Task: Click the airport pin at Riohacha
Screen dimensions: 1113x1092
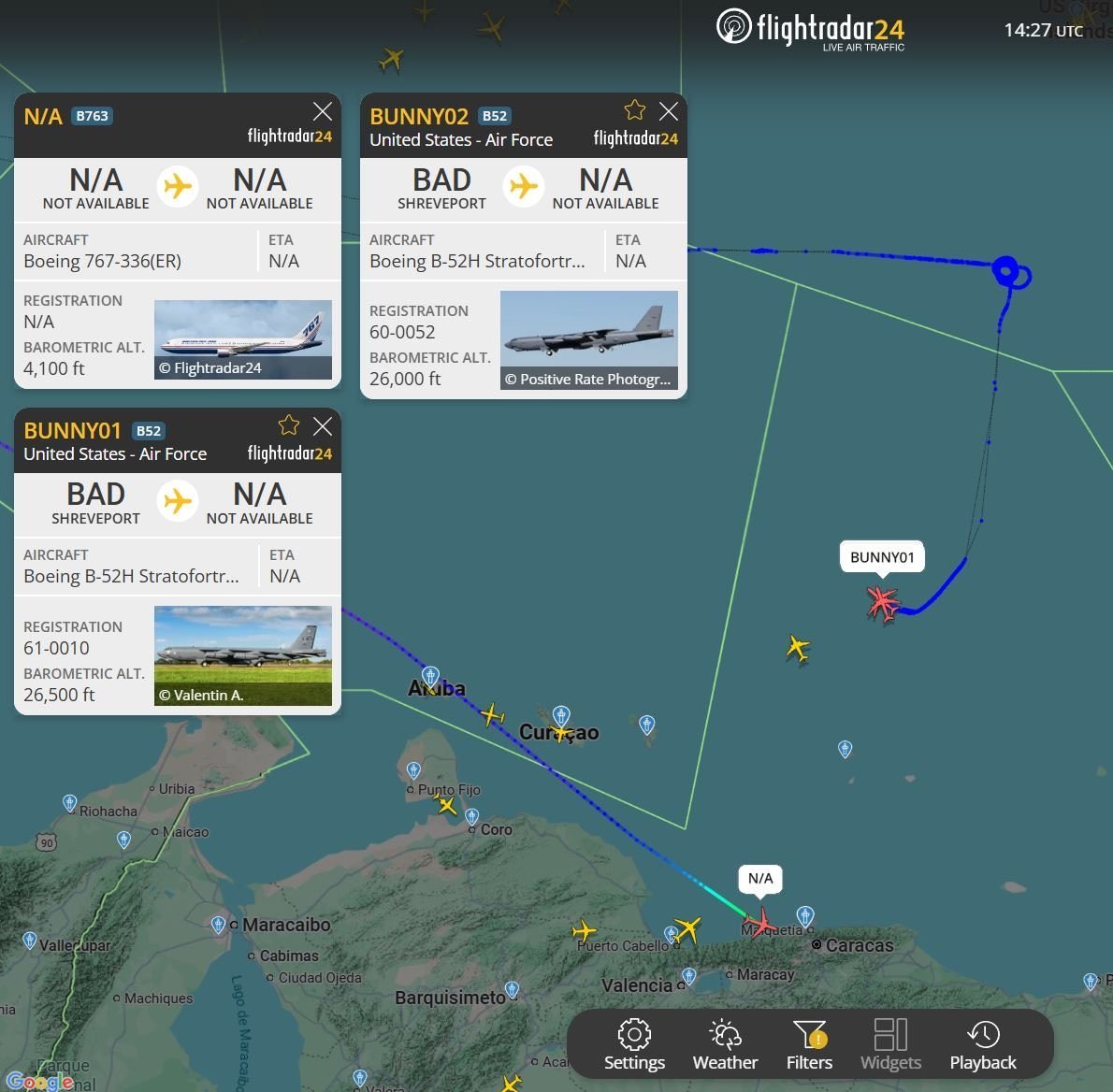Action: [x=69, y=802]
